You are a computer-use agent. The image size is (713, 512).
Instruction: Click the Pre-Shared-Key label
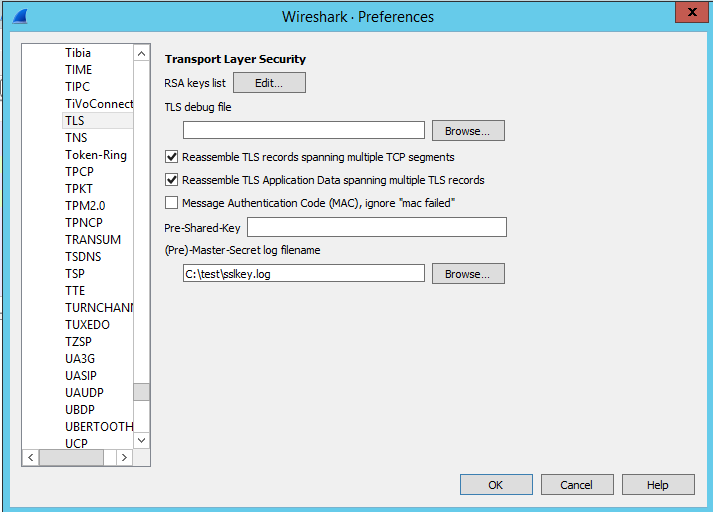[202, 228]
